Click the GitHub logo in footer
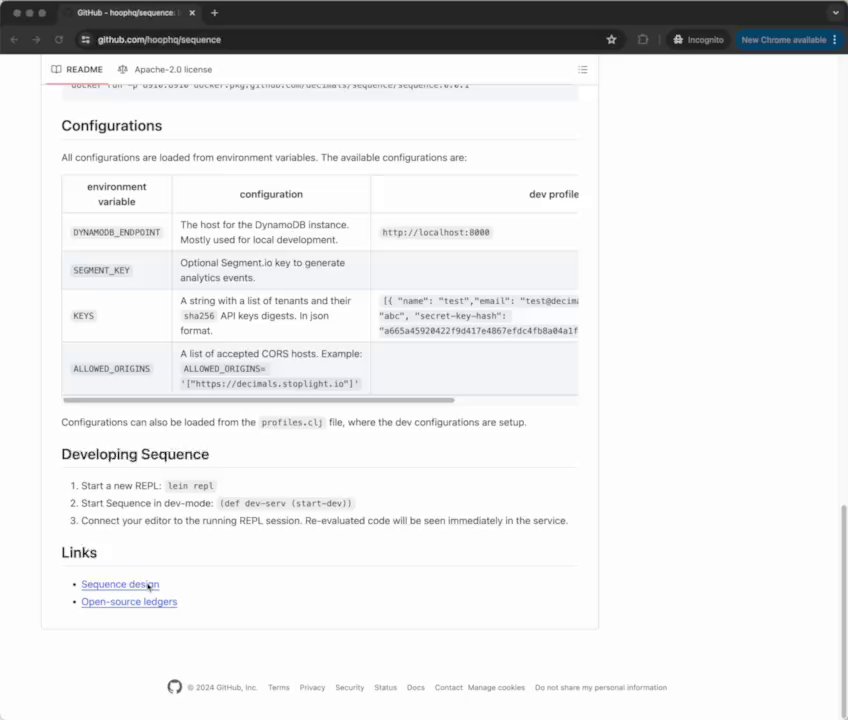 click(175, 687)
